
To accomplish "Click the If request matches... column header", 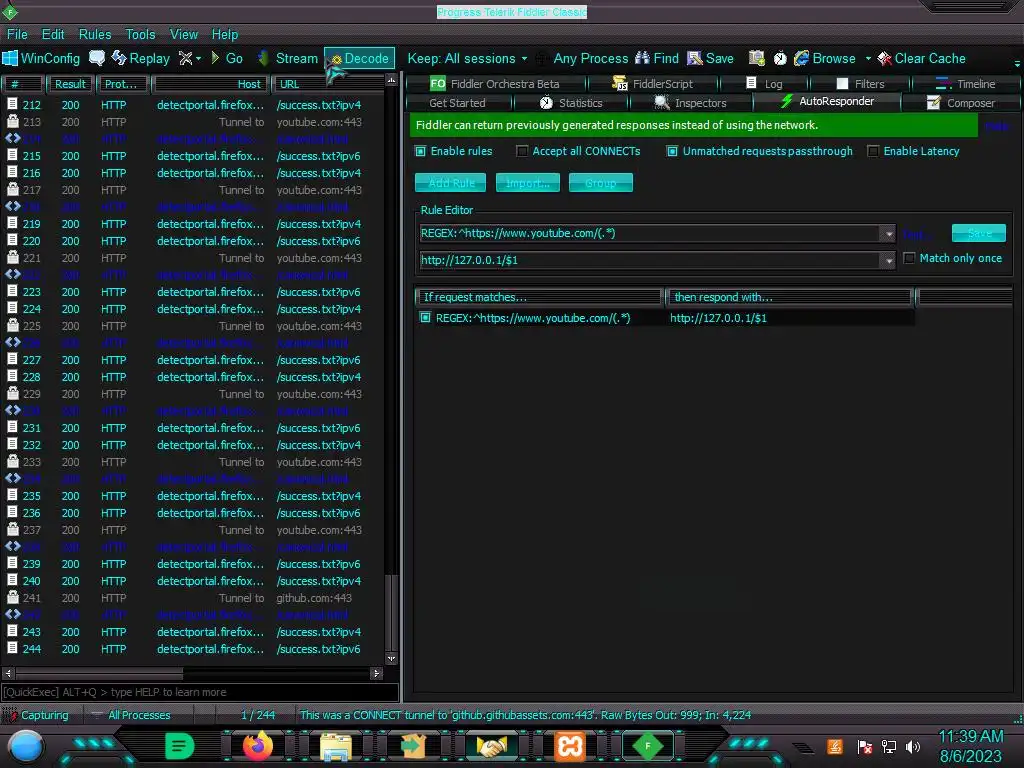I will [x=539, y=298].
